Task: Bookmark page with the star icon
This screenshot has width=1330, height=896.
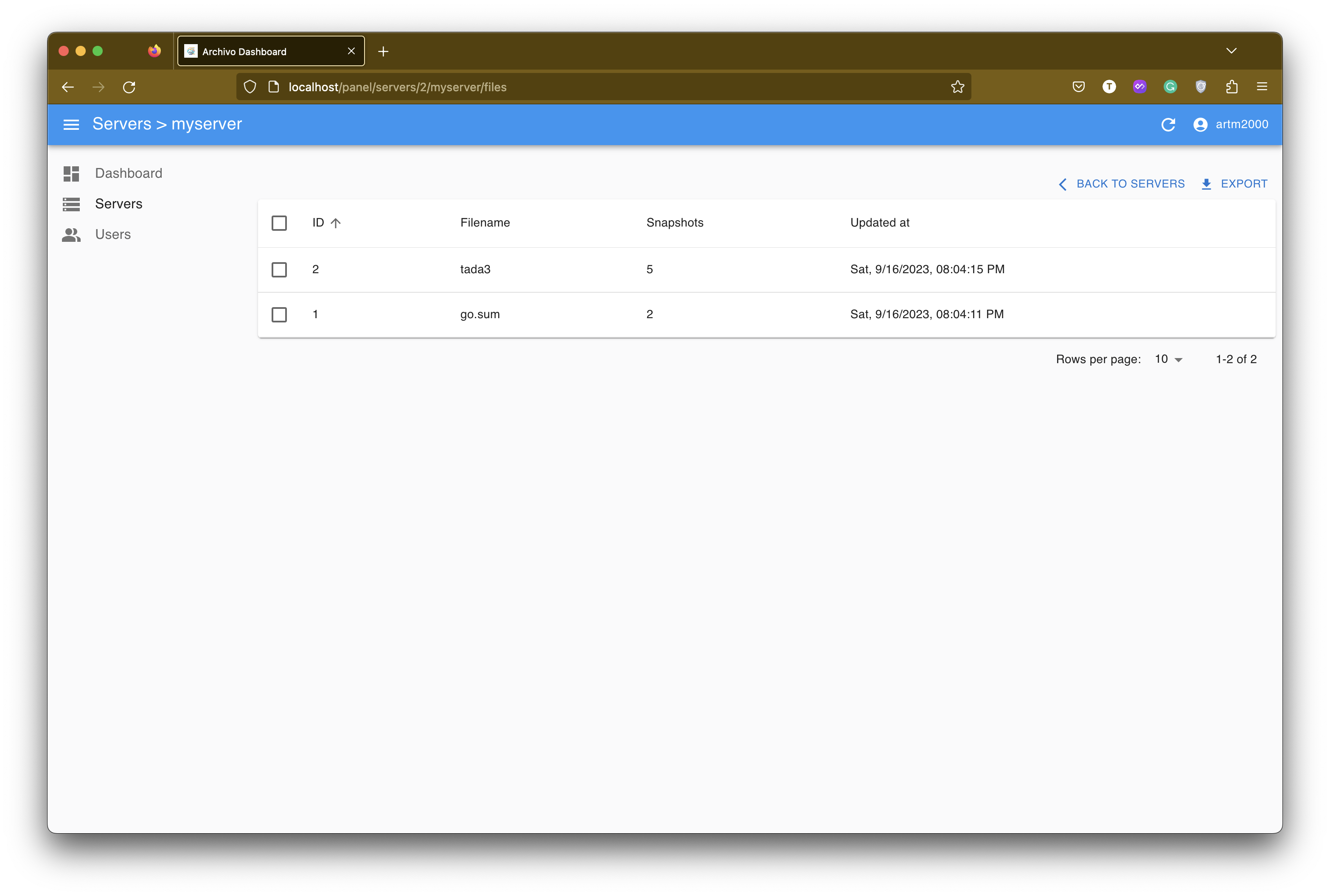Action: coord(957,87)
